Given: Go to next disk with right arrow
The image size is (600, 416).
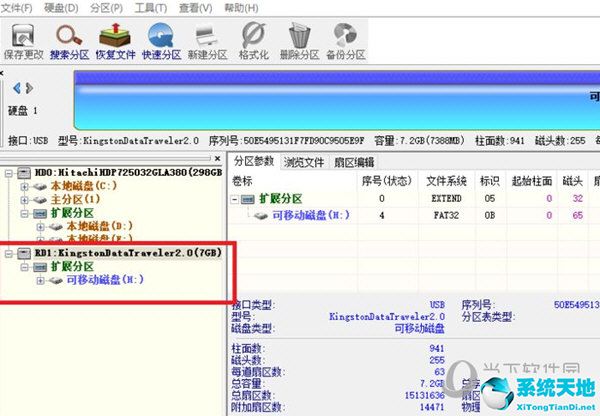Looking at the screenshot, I should click(29, 88).
